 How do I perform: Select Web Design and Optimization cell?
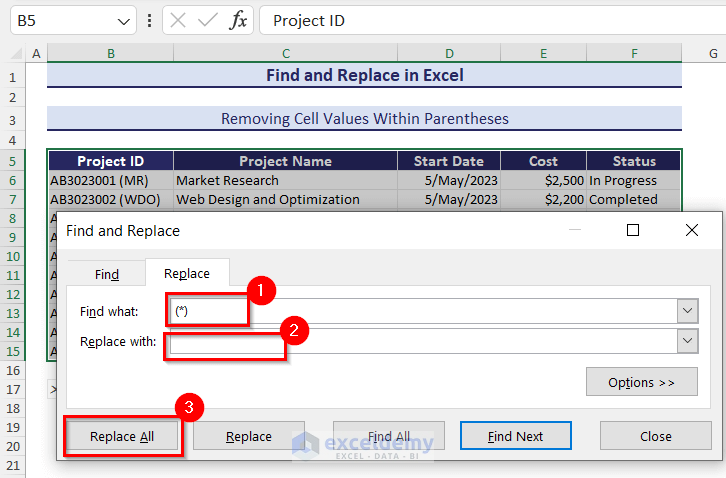click(286, 200)
